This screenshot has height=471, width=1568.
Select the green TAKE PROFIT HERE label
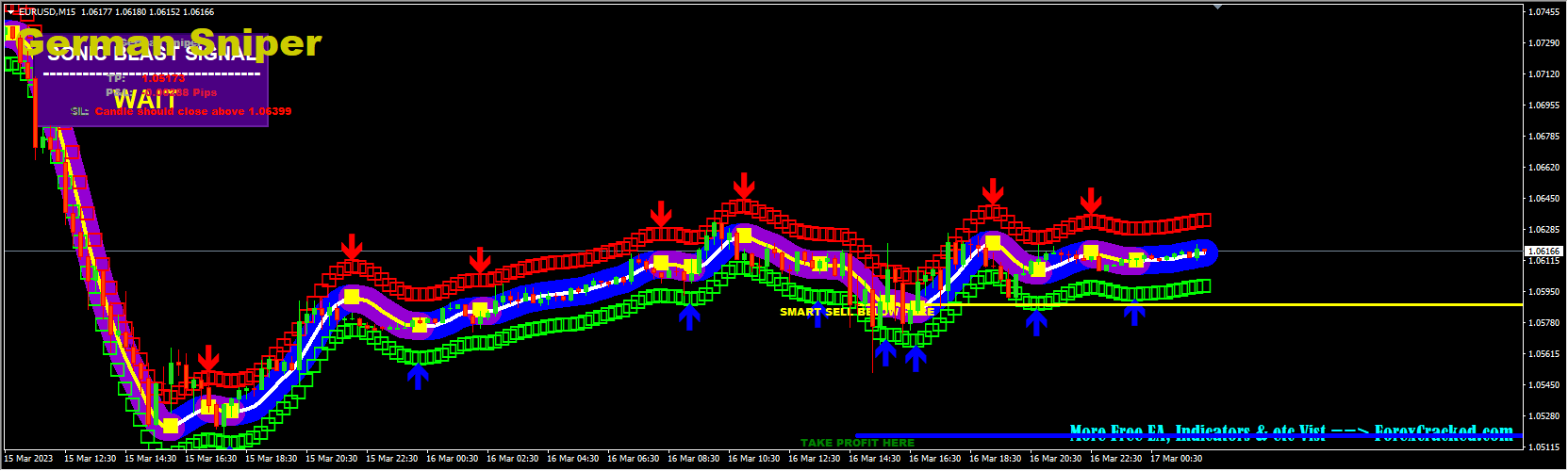[857, 443]
